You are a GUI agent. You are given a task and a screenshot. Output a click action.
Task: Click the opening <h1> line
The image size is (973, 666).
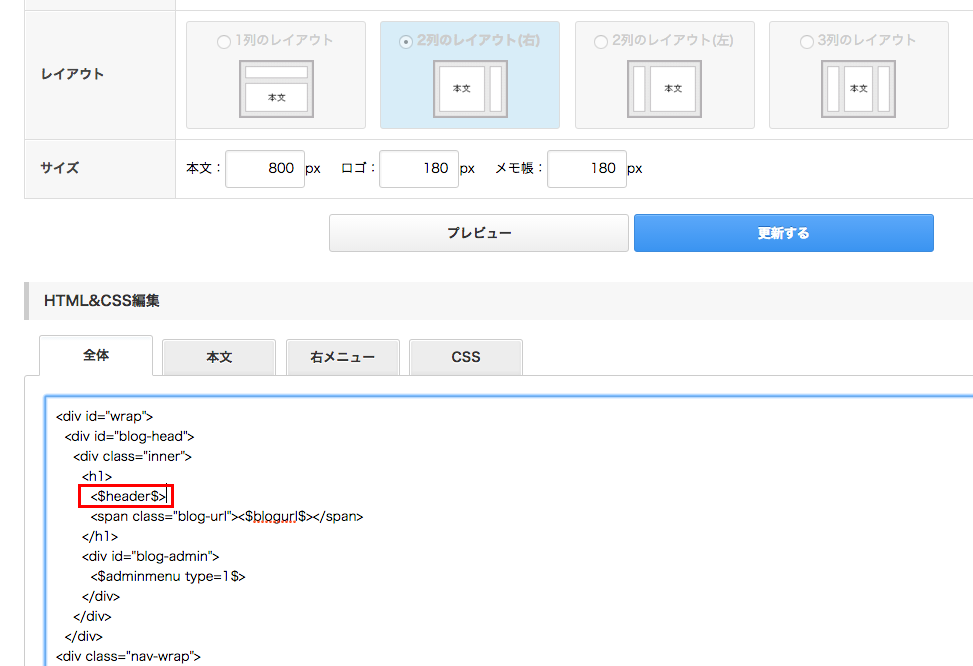97,476
